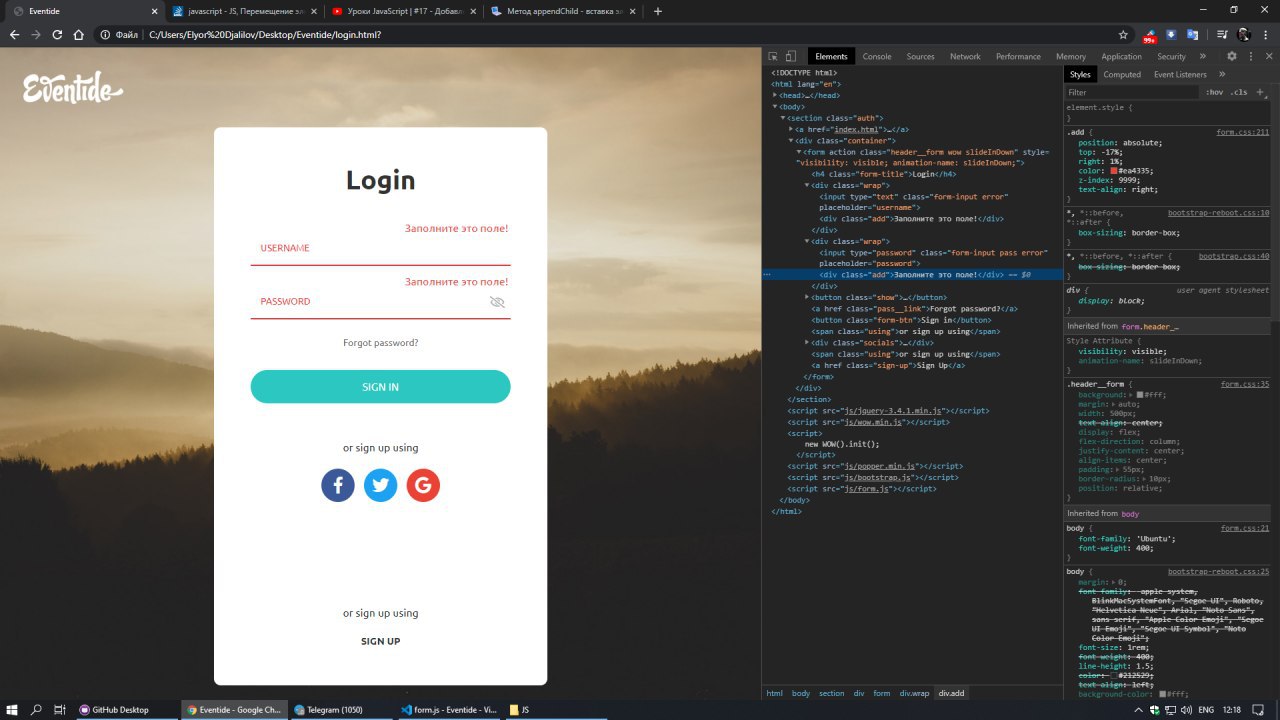The width and height of the screenshot is (1280, 720).
Task: Collapse the body element node
Action: [x=775, y=106]
